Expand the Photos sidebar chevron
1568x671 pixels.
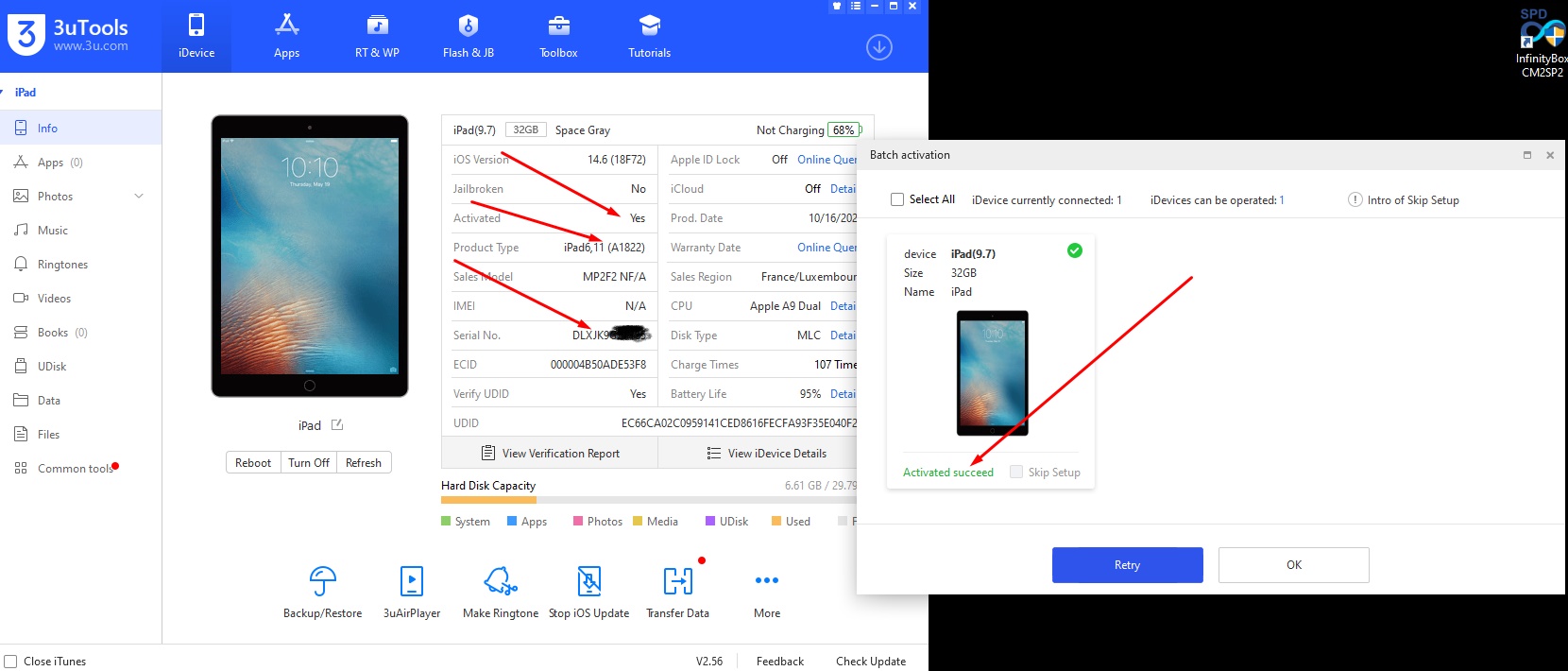[139, 197]
